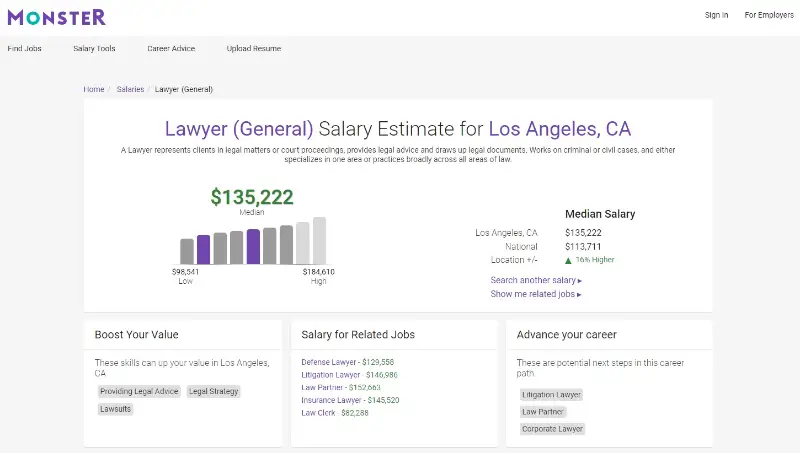Select the Corporate Lawyer career path tag
The height and width of the screenshot is (453, 800).
553,429
